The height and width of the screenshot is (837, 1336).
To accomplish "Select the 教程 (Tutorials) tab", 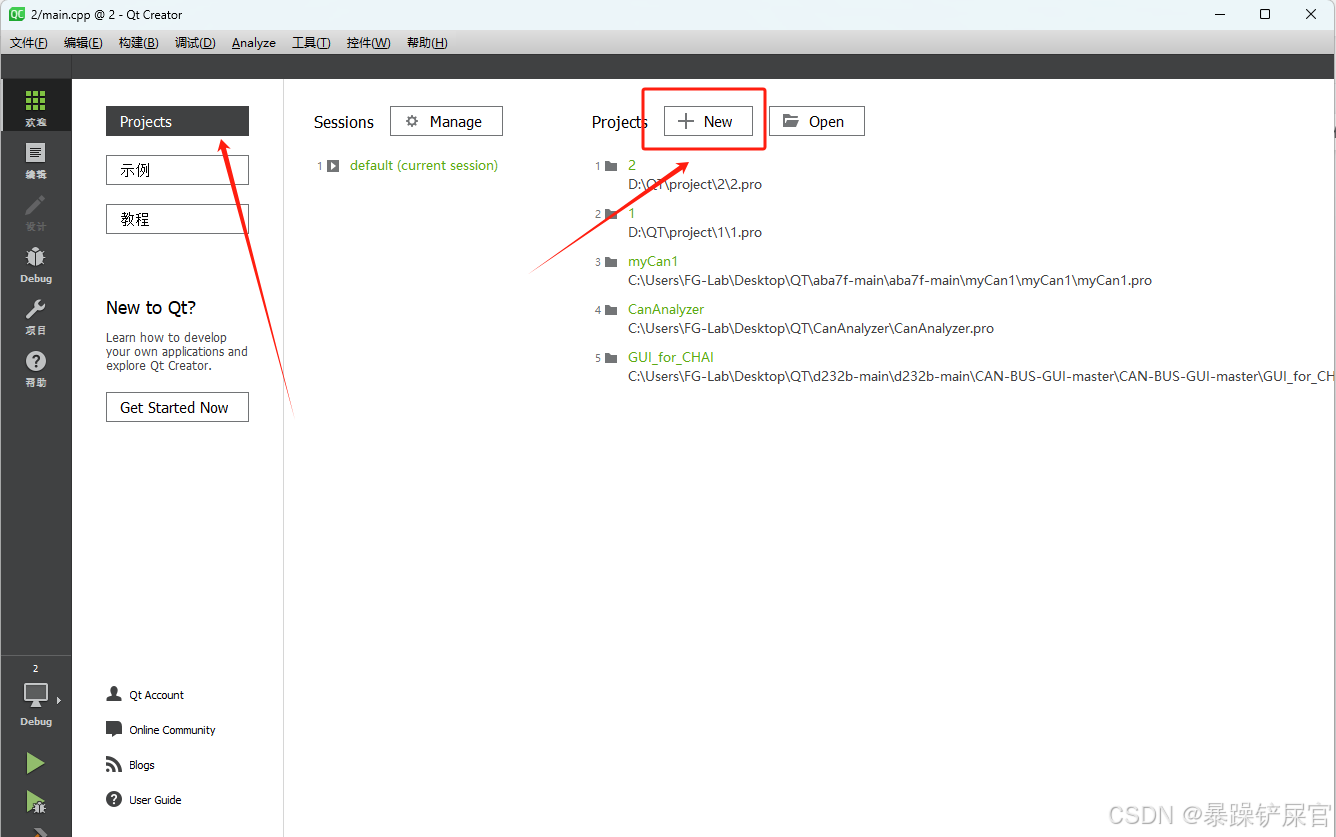I will (x=177, y=219).
